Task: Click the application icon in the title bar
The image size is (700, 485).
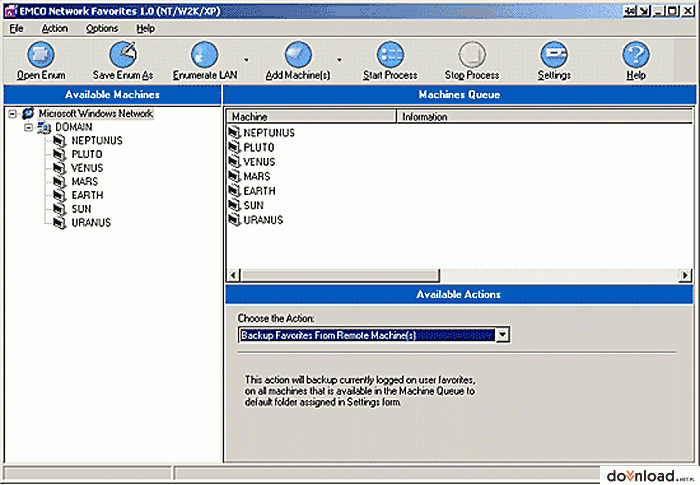Action: coord(10,11)
